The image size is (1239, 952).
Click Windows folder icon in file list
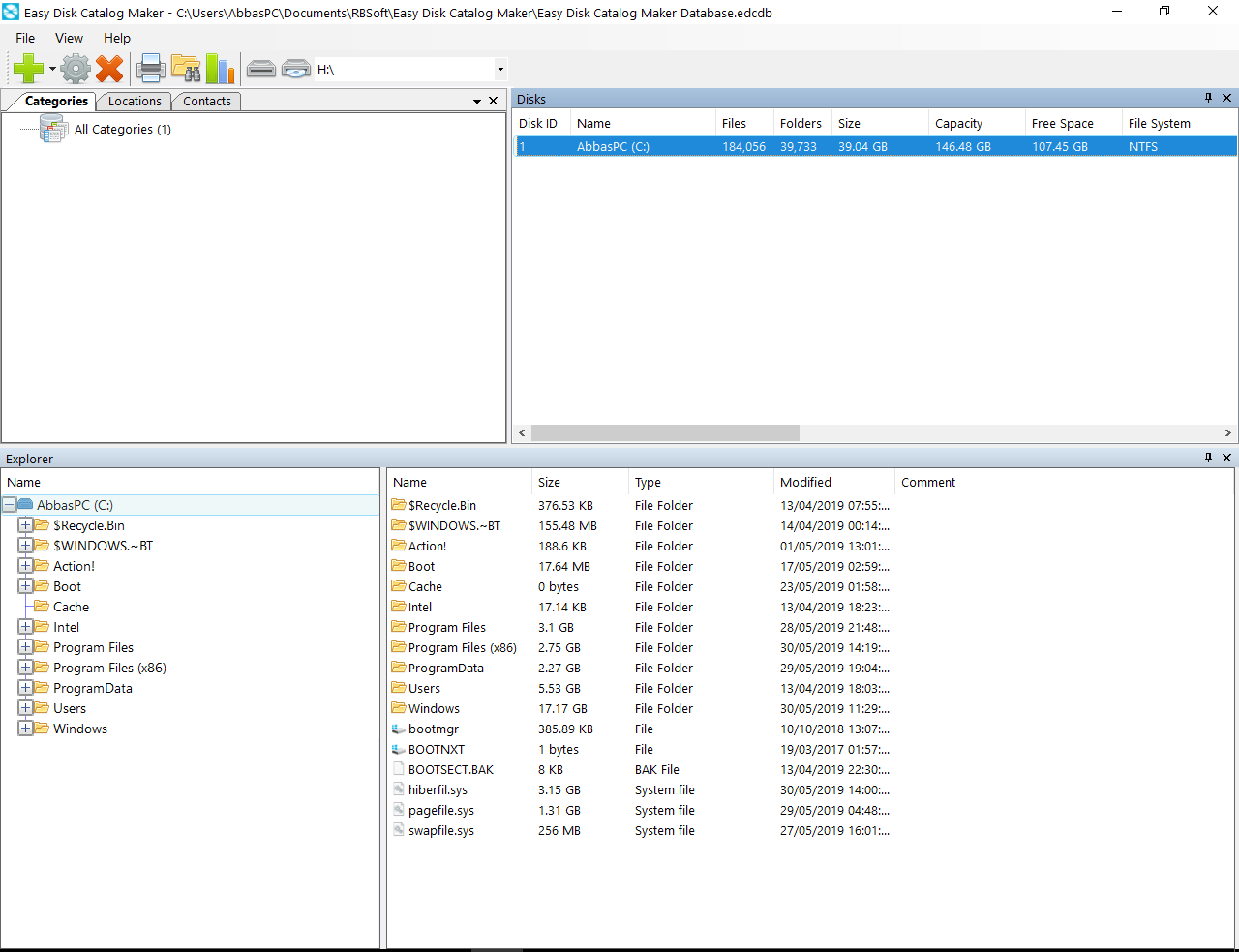(399, 708)
